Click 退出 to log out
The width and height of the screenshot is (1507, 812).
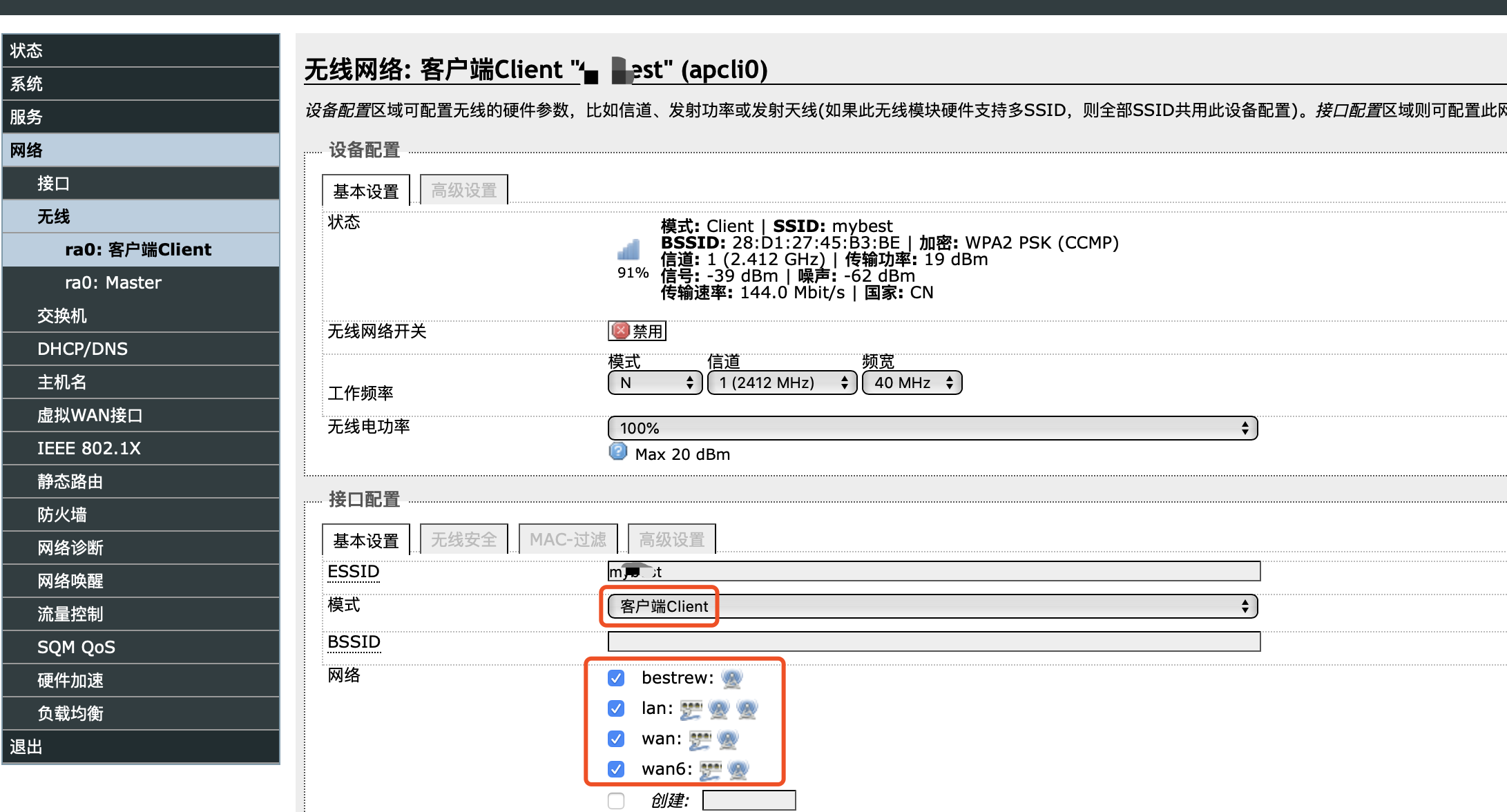coord(26,746)
